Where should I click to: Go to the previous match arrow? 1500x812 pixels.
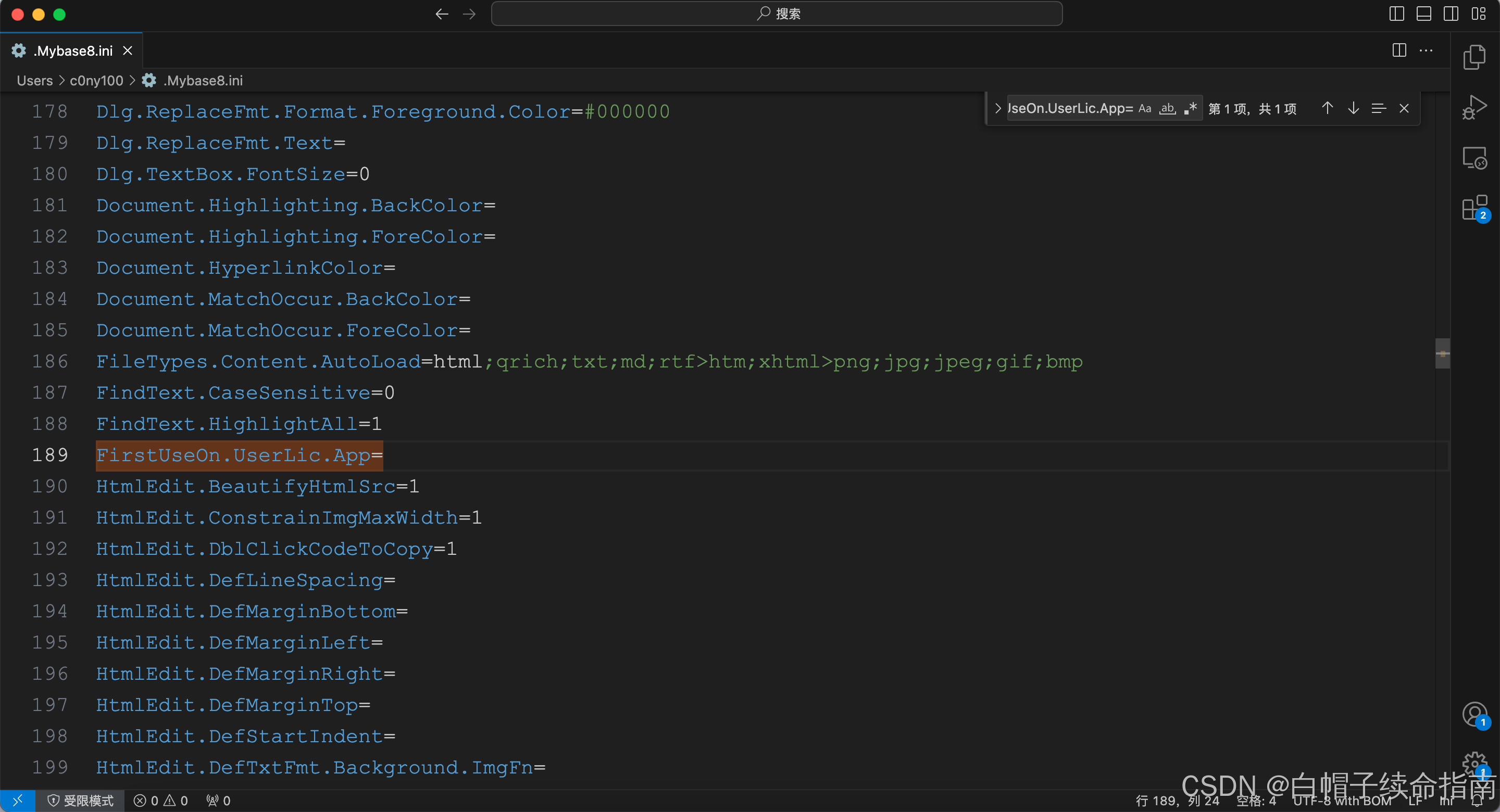tap(1327, 108)
